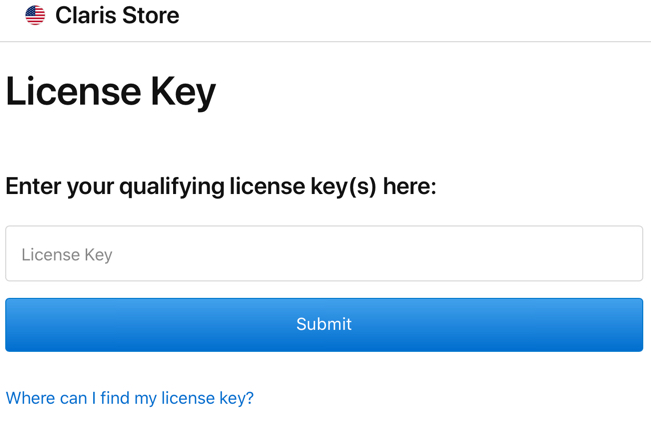Viewport: 651px width, 425px height.
Task: Click the Claris Store title
Action: pos(117,15)
